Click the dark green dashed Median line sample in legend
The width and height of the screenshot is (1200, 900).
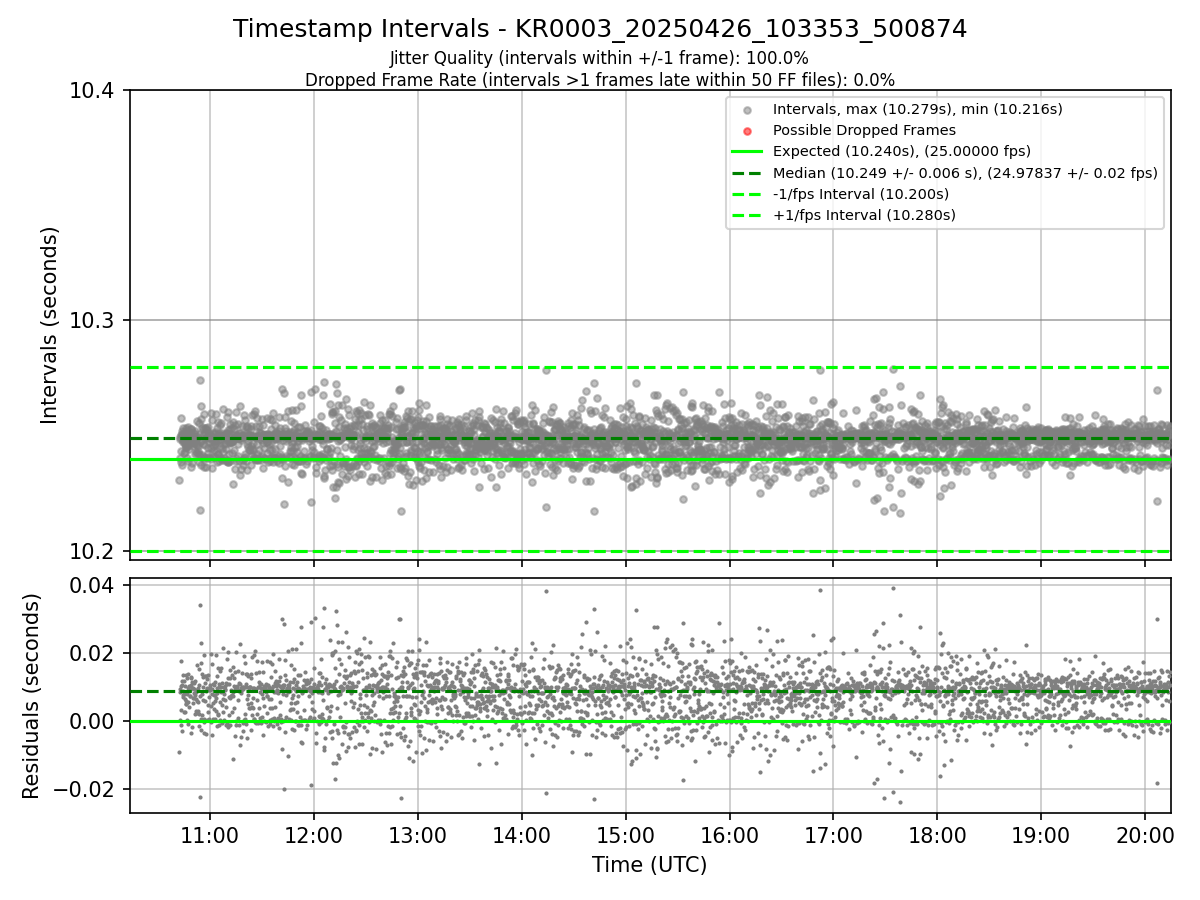[747, 173]
